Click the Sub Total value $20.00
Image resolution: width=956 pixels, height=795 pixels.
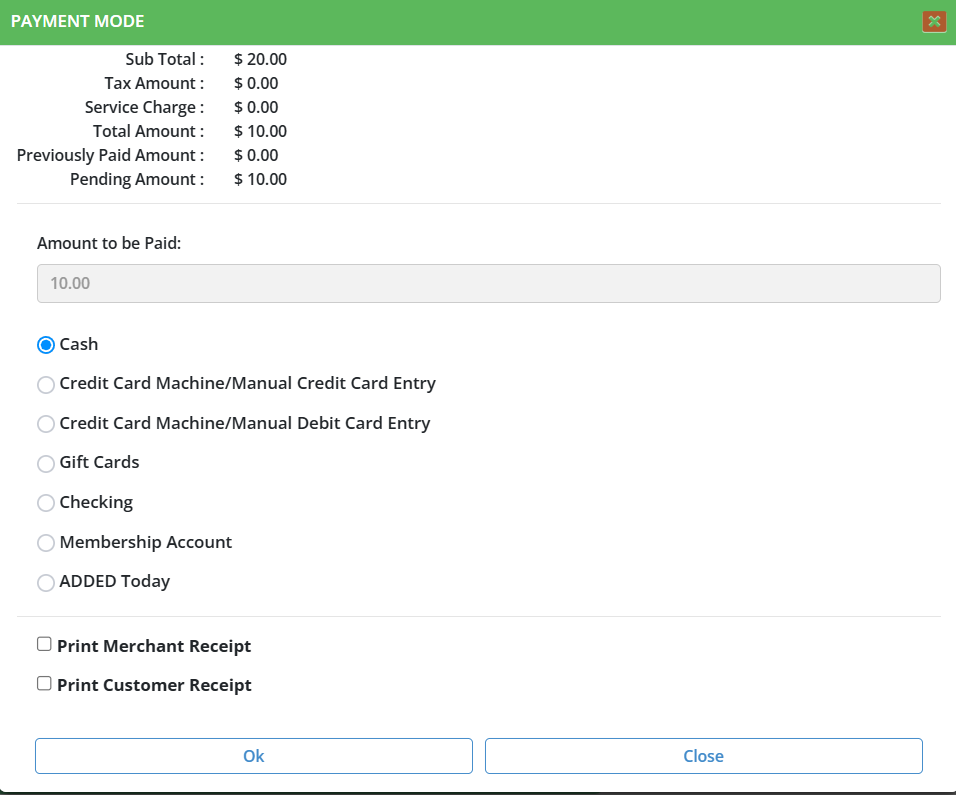coord(260,59)
